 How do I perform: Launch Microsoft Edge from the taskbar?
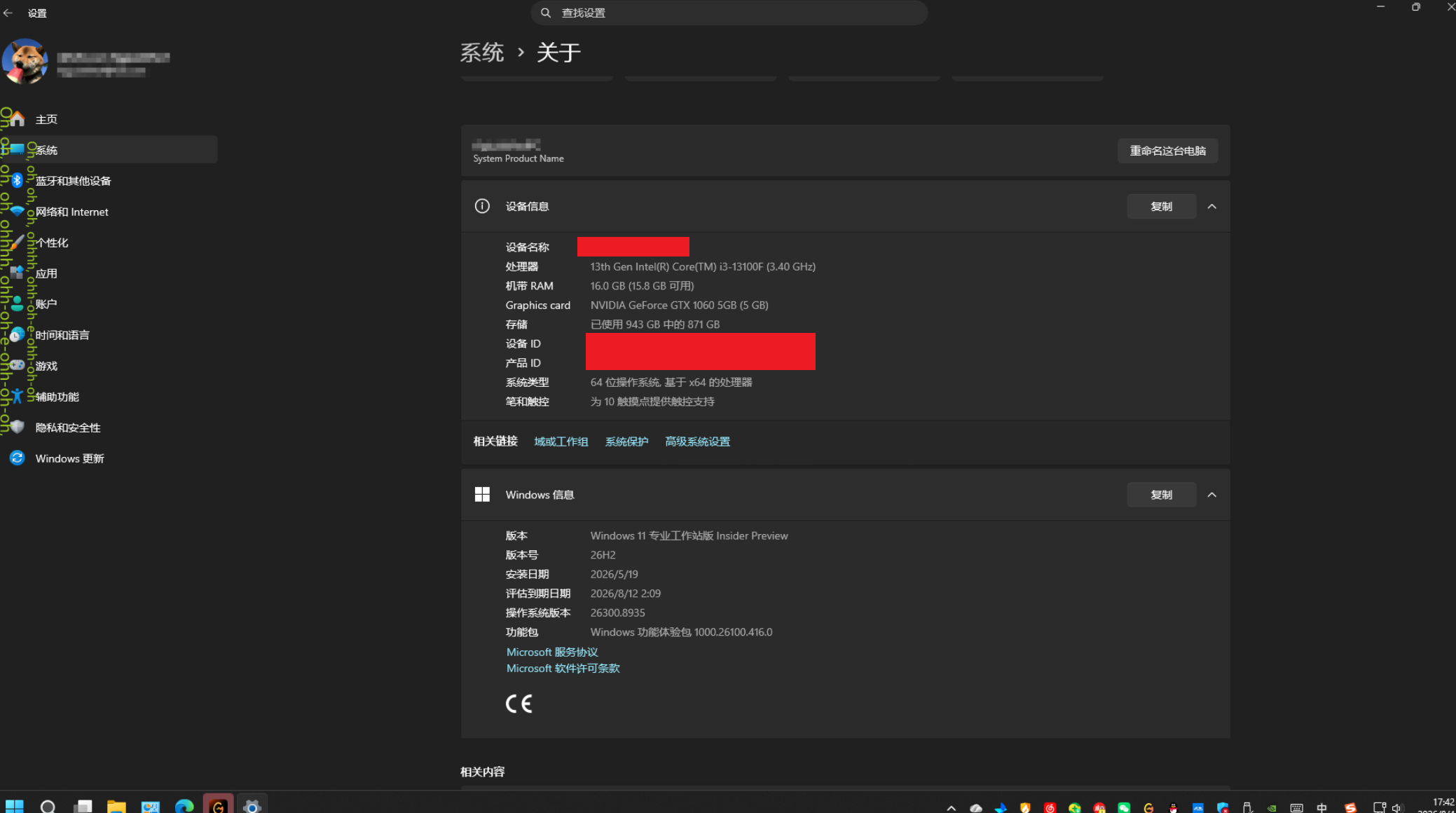184,806
